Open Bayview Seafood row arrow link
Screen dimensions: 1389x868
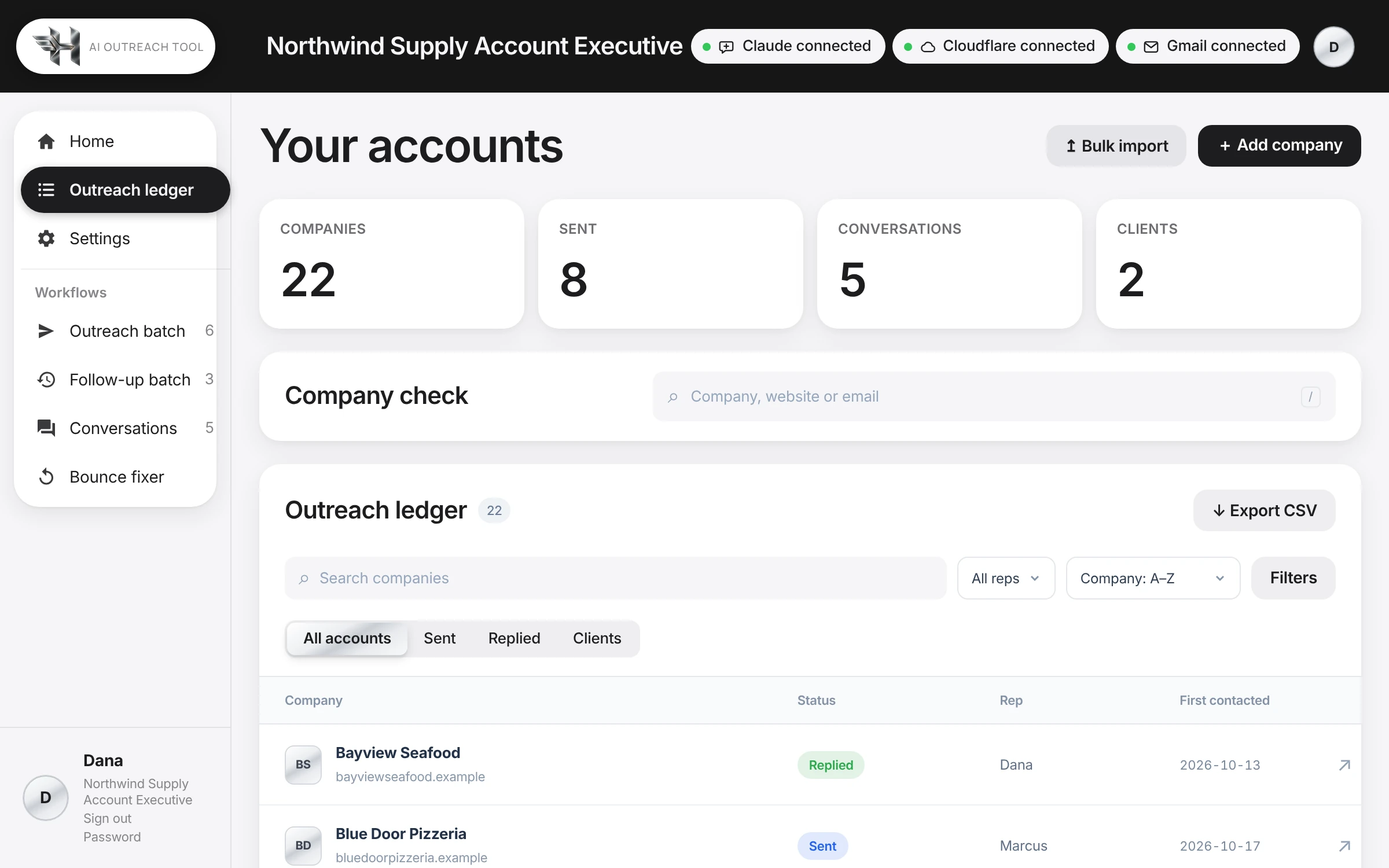(x=1344, y=765)
